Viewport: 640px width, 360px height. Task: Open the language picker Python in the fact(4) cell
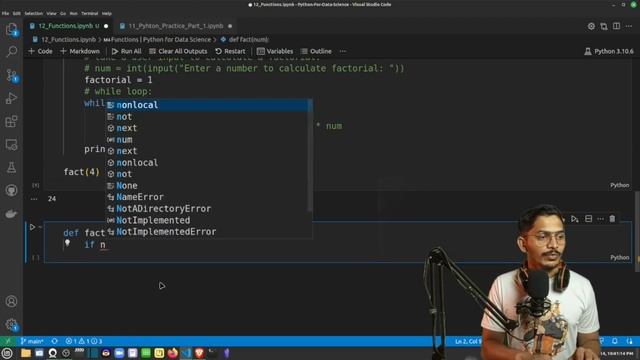click(x=620, y=185)
